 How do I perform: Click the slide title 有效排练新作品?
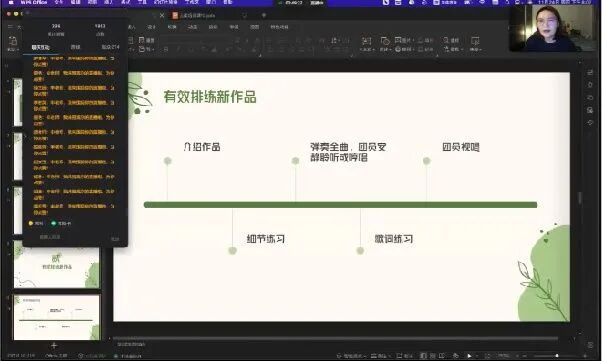pyautogui.click(x=210, y=97)
